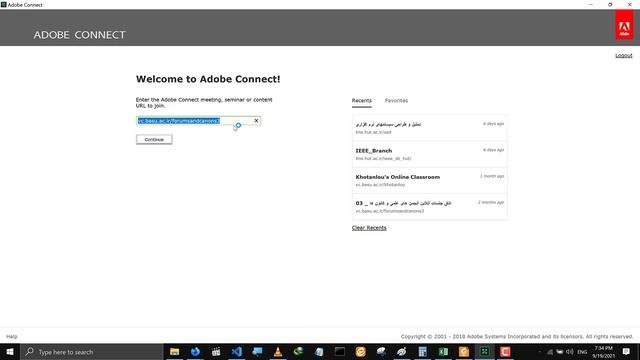Open Khotanlou's Online Classroom recent meeting

click(430, 180)
